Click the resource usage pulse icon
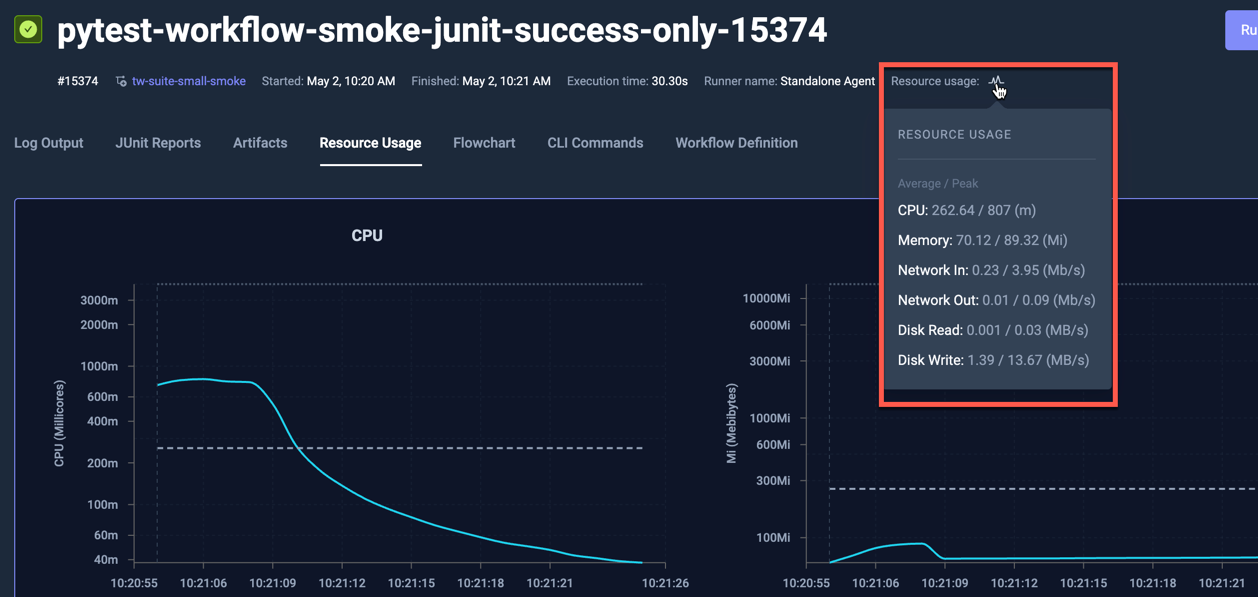 (x=996, y=81)
